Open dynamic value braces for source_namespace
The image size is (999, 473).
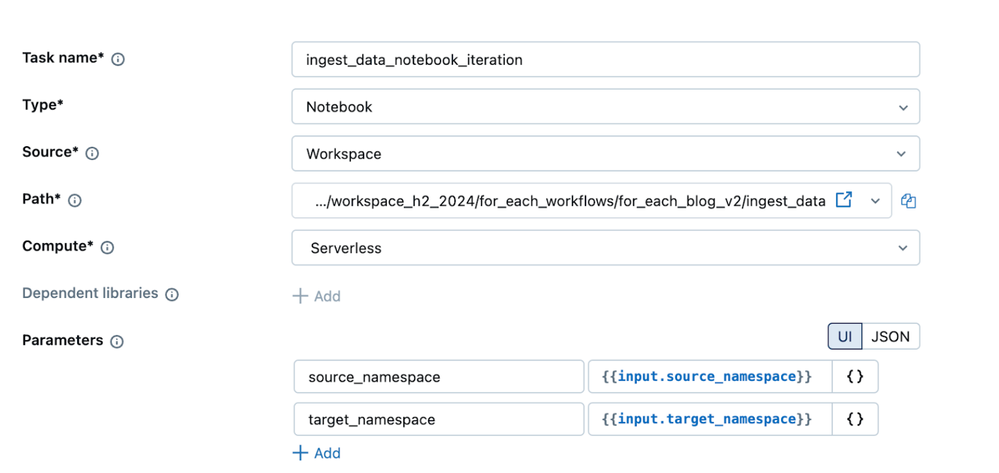coord(855,377)
